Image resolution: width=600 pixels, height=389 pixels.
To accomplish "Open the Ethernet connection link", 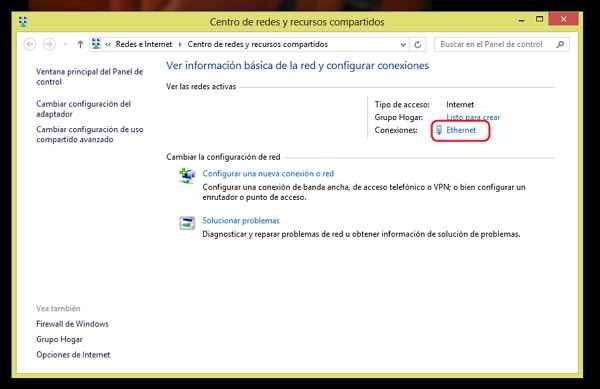I will pos(461,130).
